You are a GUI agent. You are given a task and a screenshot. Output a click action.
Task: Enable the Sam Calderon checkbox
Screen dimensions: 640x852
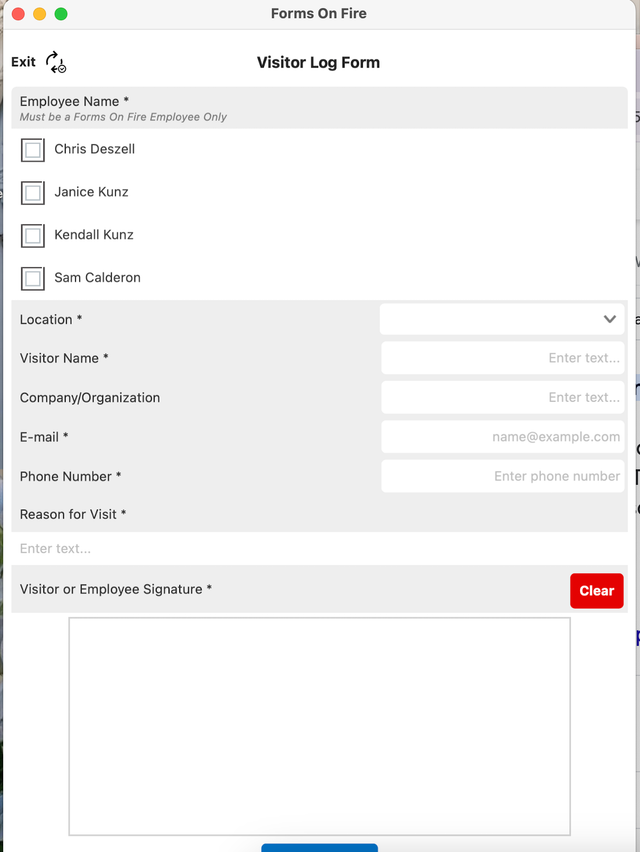33,279
